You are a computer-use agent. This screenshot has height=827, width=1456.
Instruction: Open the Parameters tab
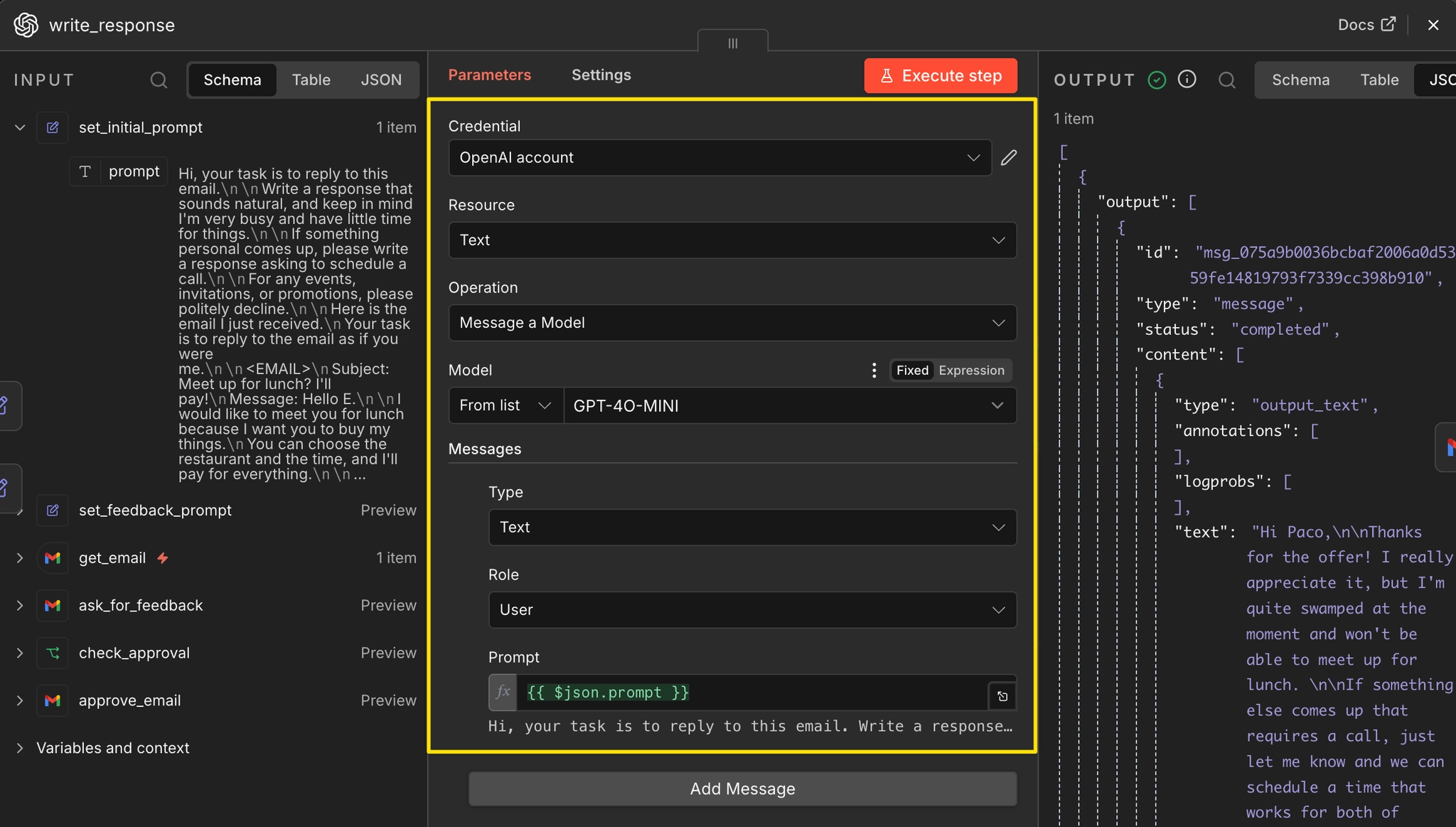[489, 75]
